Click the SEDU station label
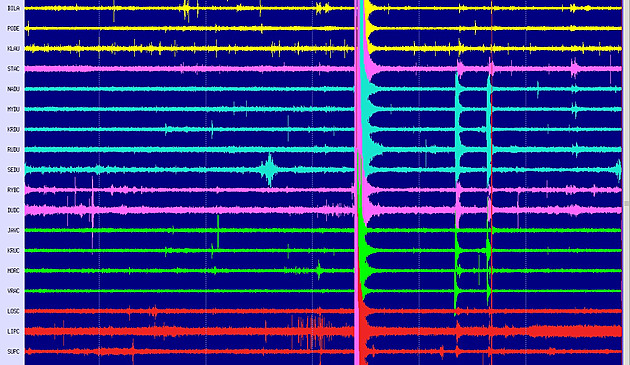The height and width of the screenshot is (365, 630). click(13, 170)
